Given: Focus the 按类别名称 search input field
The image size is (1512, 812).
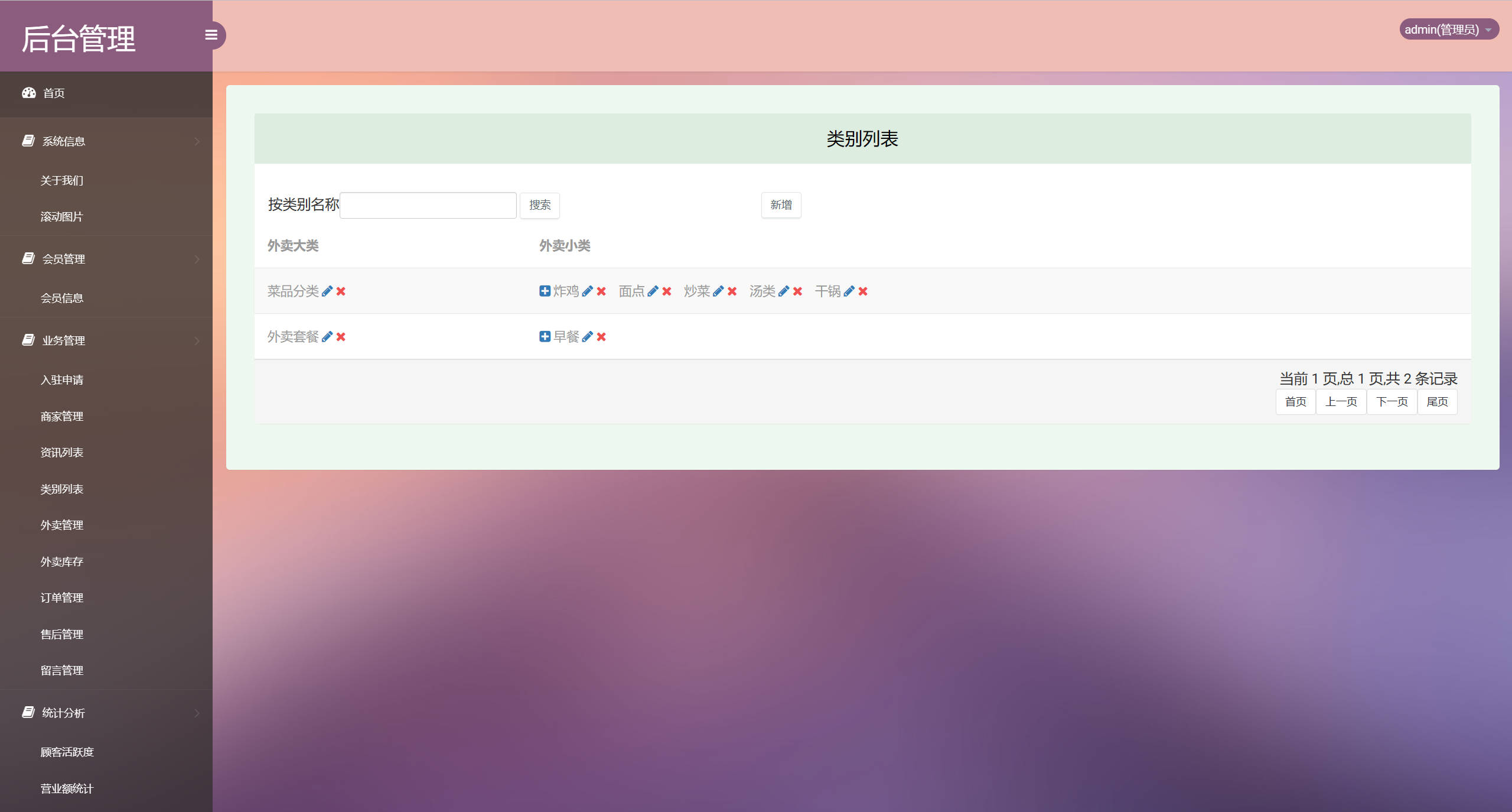Looking at the screenshot, I should pos(428,205).
